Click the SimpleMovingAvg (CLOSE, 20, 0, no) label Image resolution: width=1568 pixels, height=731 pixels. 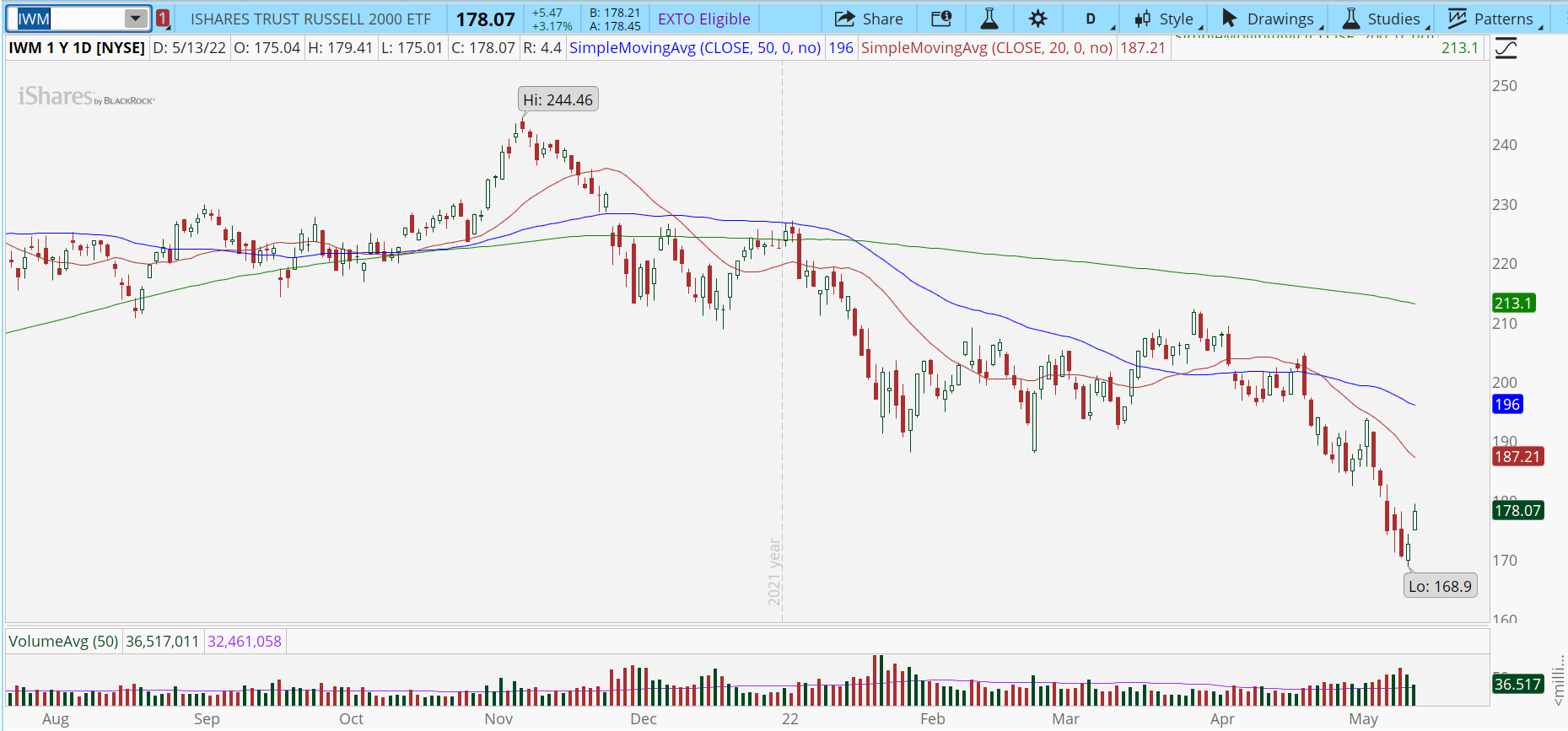pyautogui.click(x=987, y=48)
